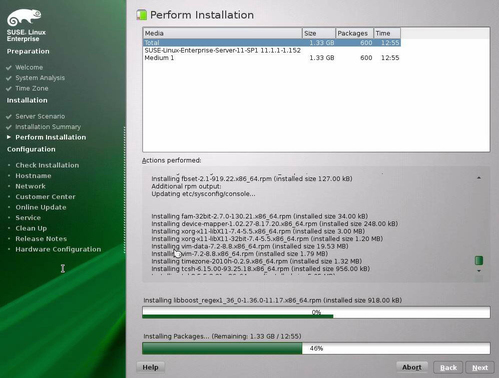Sort by the Media column header
Image resolution: width=499 pixels, height=378 pixels.
pyautogui.click(x=223, y=33)
